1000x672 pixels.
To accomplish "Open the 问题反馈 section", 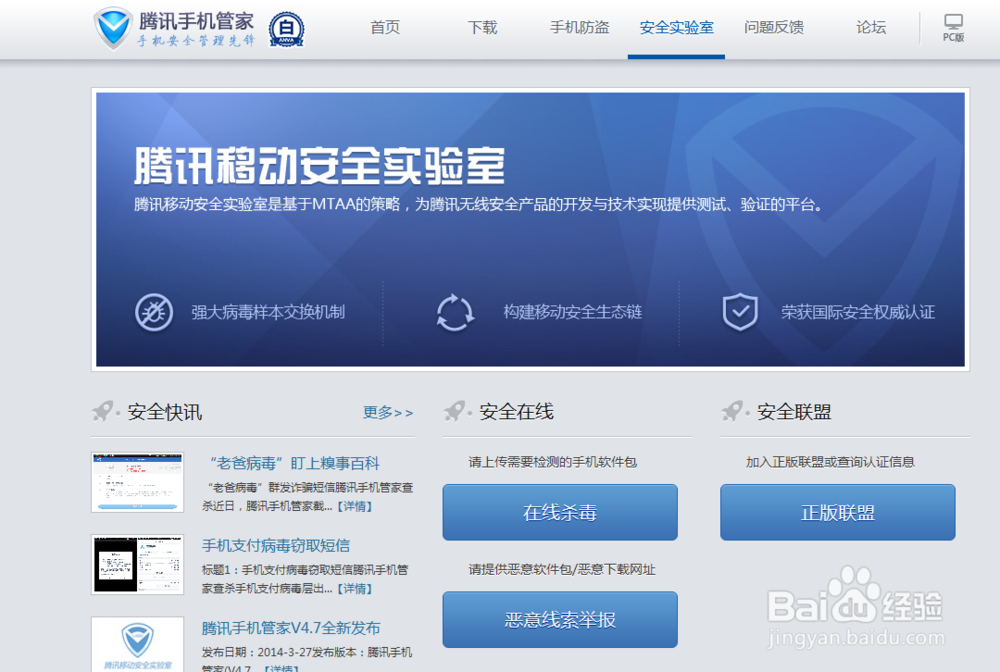I will click(773, 28).
